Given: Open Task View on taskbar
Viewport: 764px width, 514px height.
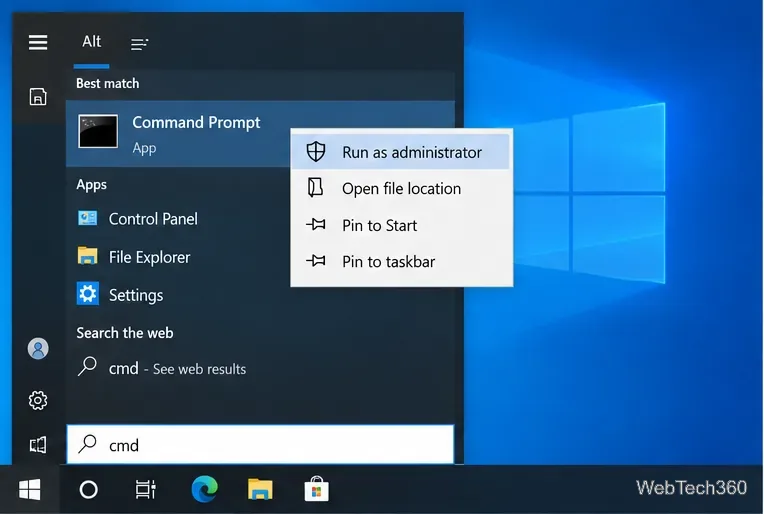Looking at the screenshot, I should pyautogui.click(x=145, y=489).
